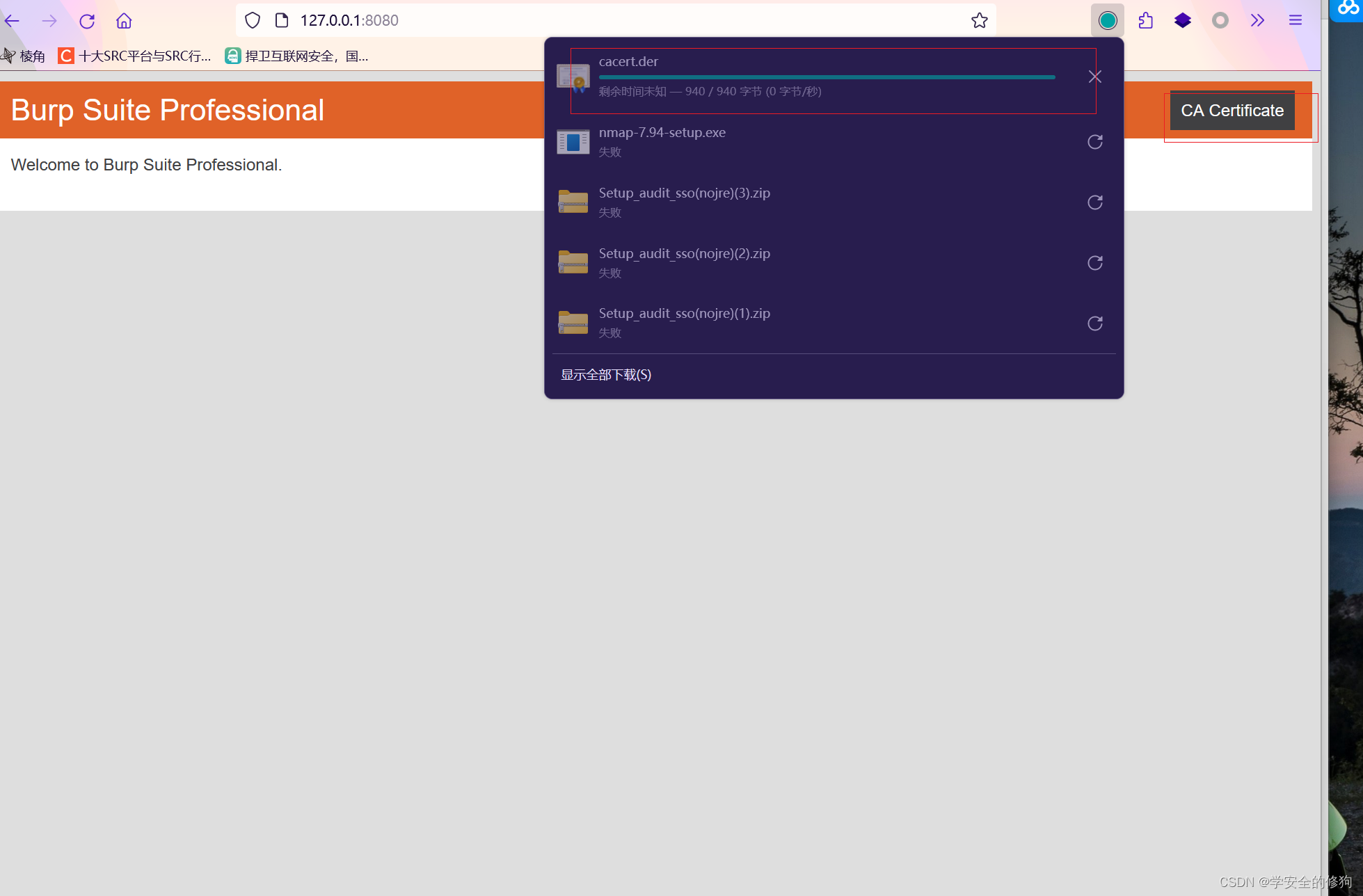Select the Setup_audit_sso(nojre)(1).zip entry
The height and width of the screenshot is (896, 1363).
[834, 323]
